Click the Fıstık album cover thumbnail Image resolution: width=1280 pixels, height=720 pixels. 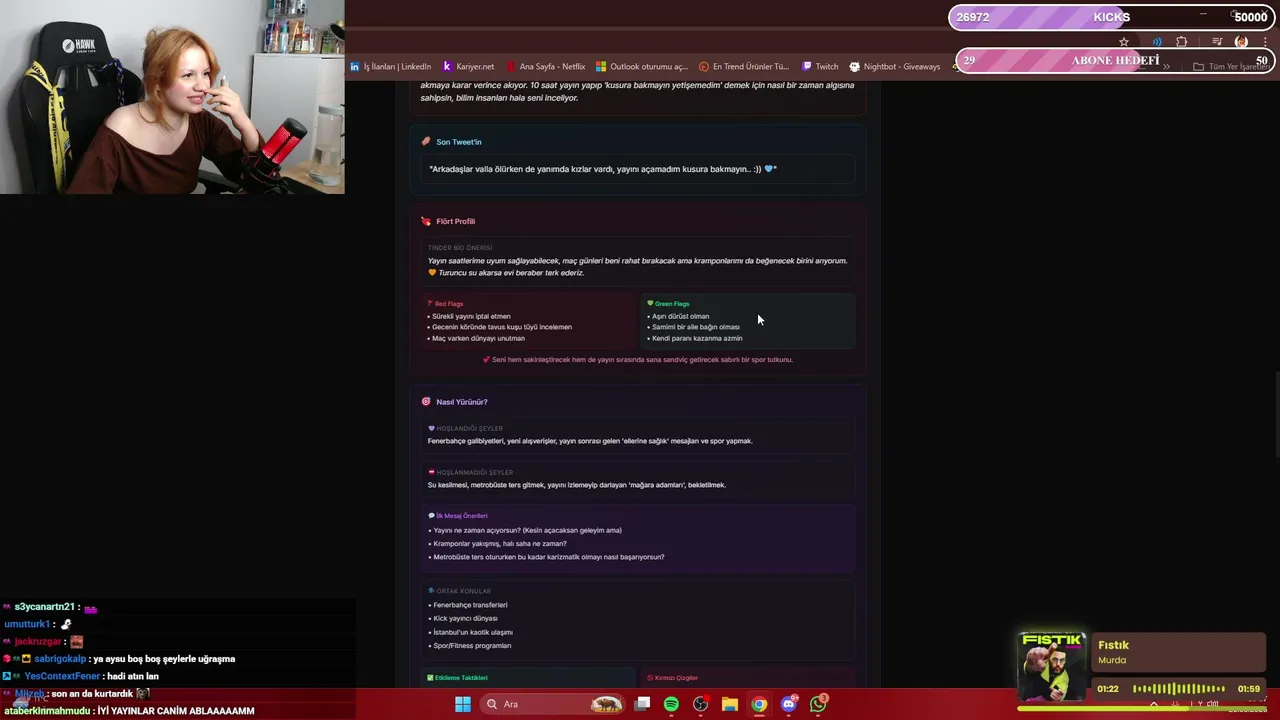pos(1052,667)
